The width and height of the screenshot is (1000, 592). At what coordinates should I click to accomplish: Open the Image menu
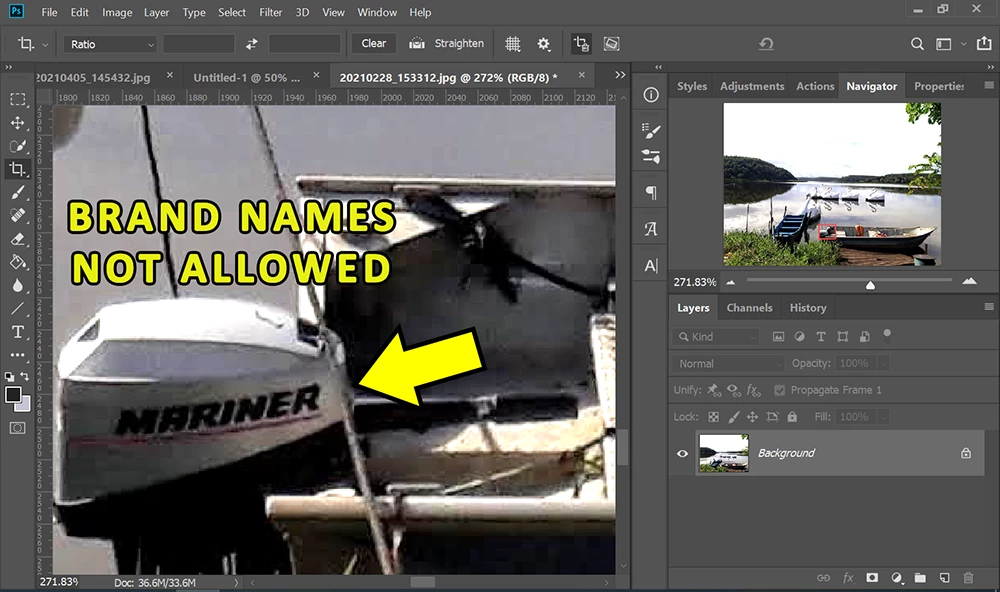click(117, 12)
